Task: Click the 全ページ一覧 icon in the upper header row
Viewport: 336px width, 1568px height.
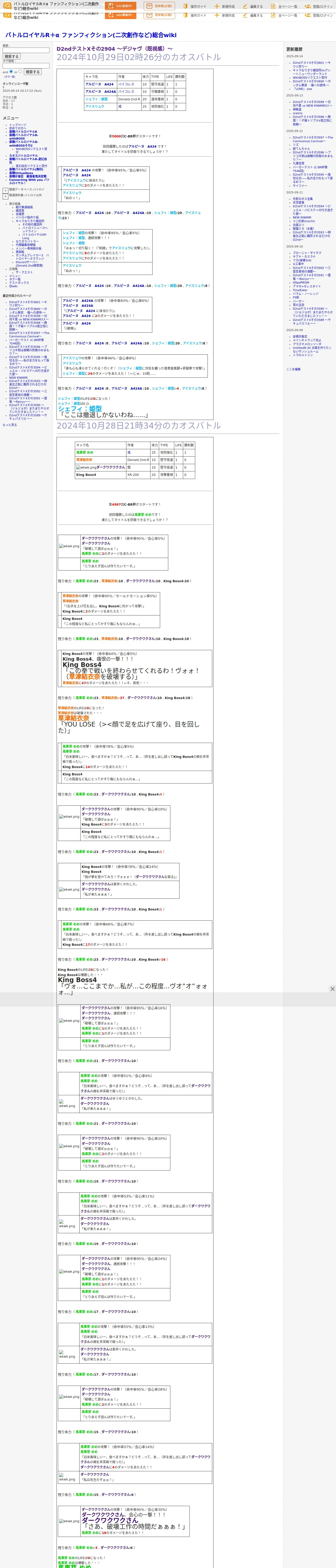Action: tap(273, 6)
